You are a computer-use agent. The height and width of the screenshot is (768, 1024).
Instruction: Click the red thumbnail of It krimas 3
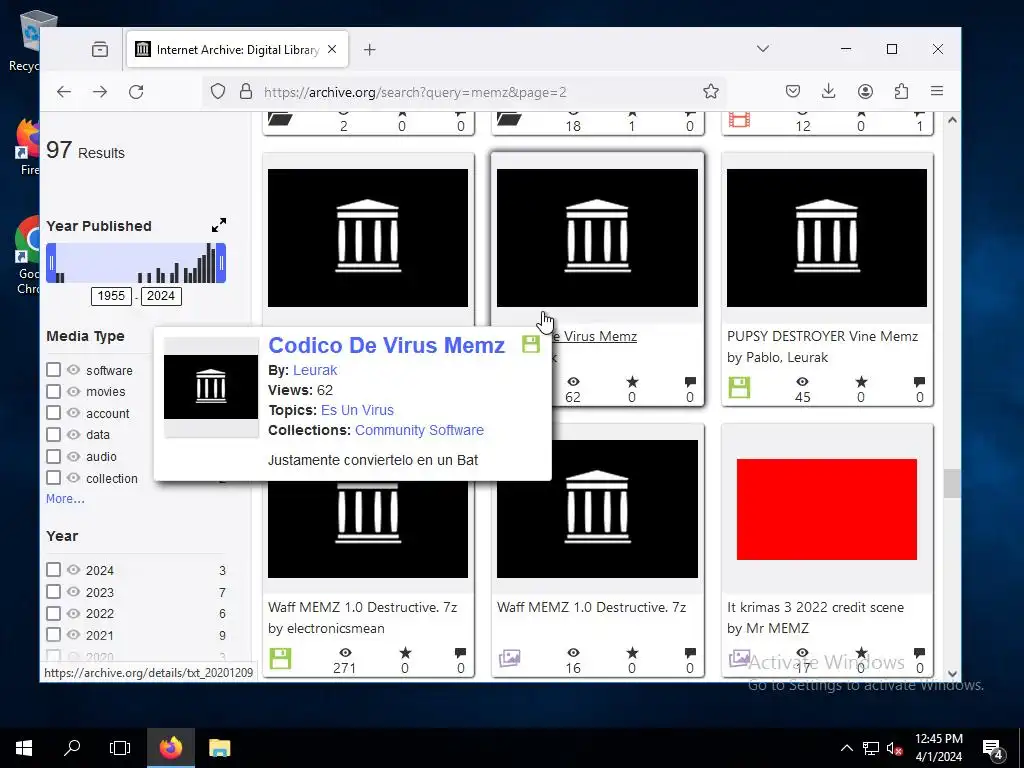coord(827,509)
